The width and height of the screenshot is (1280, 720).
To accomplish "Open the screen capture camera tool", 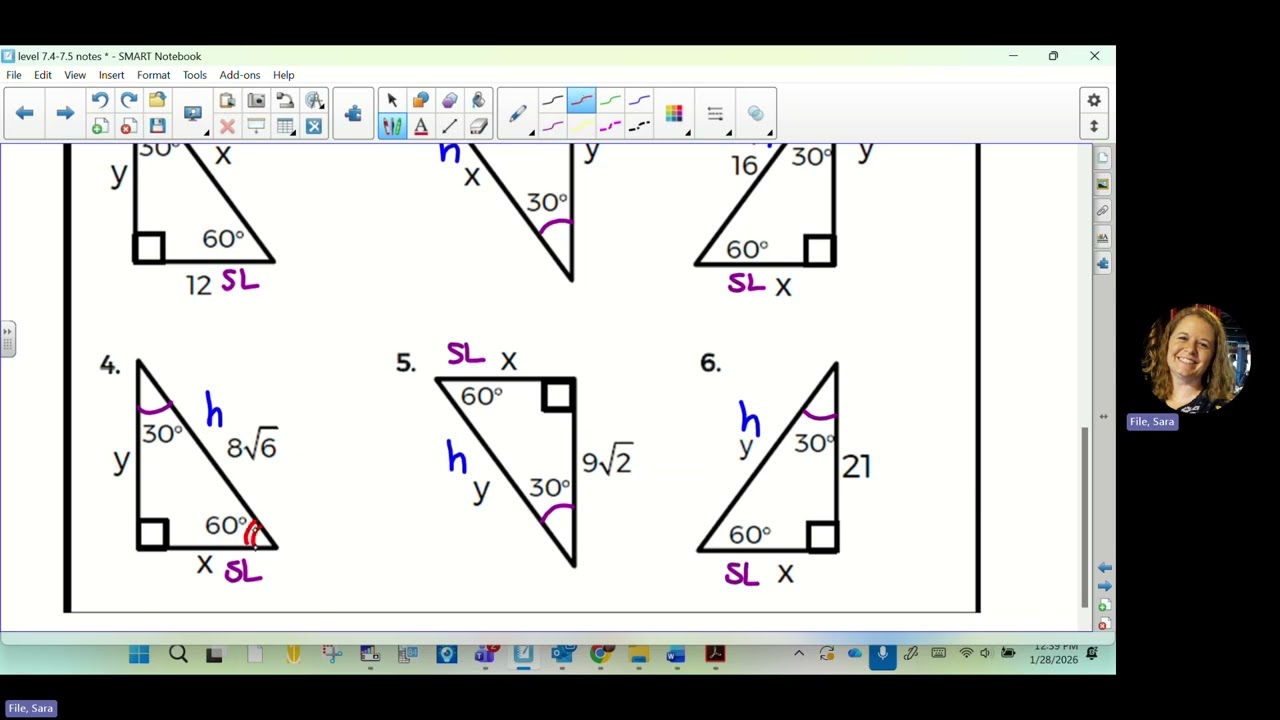I will pyautogui.click(x=256, y=100).
